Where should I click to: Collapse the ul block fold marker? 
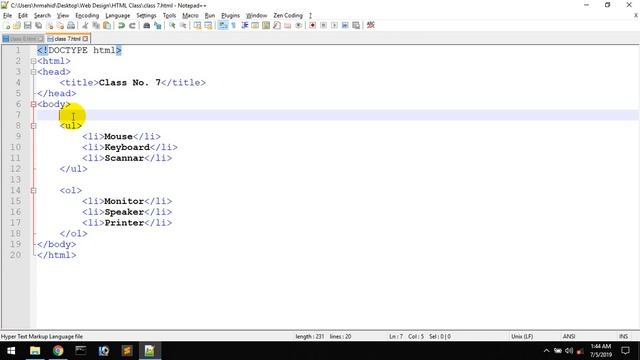33,126
